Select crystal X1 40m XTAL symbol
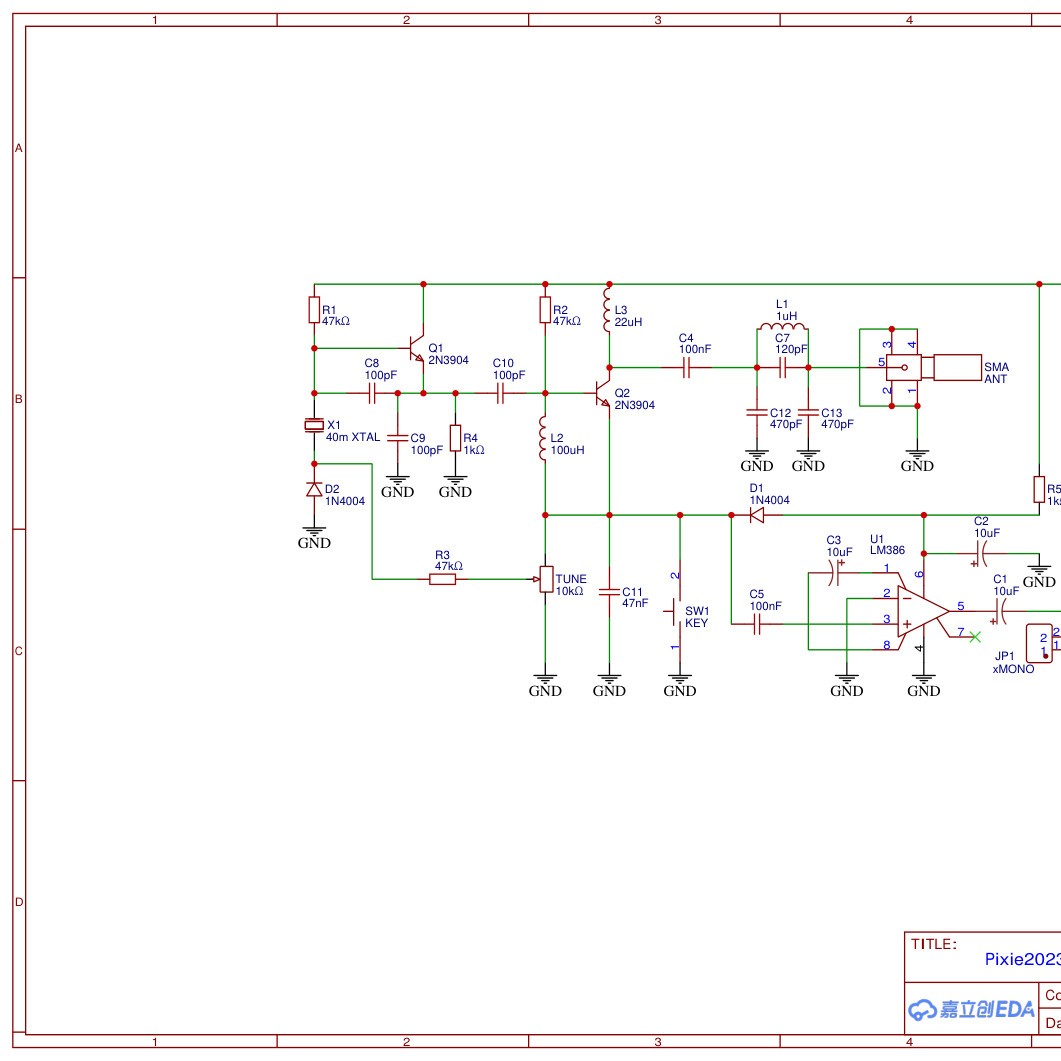The height and width of the screenshot is (1061, 1061). pos(313,424)
